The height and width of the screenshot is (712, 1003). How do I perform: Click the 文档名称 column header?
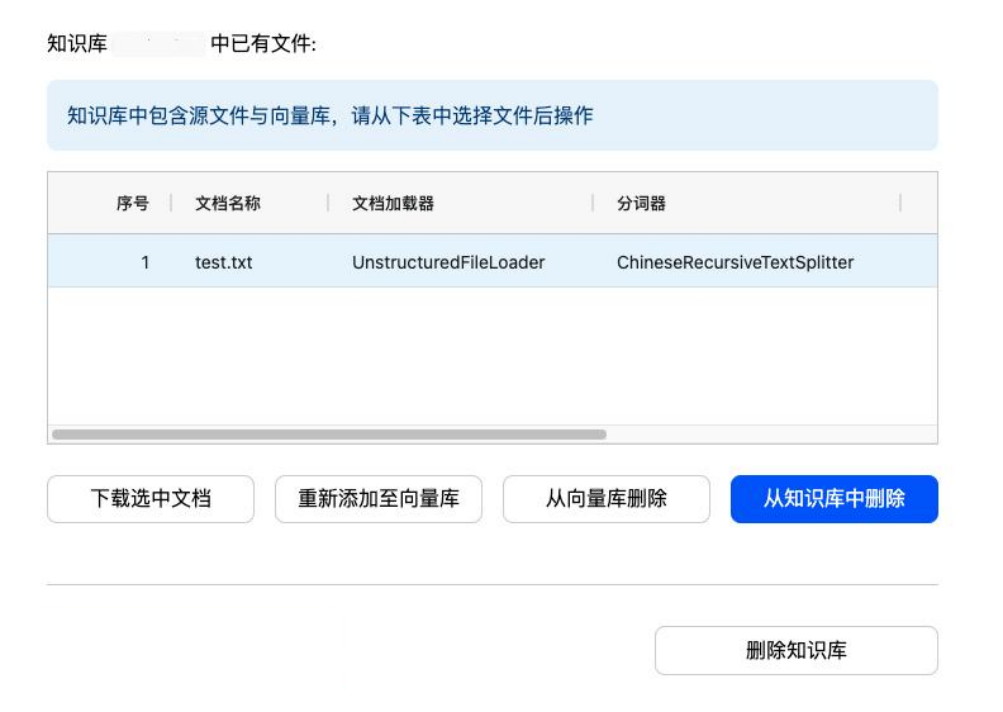pyautogui.click(x=227, y=204)
